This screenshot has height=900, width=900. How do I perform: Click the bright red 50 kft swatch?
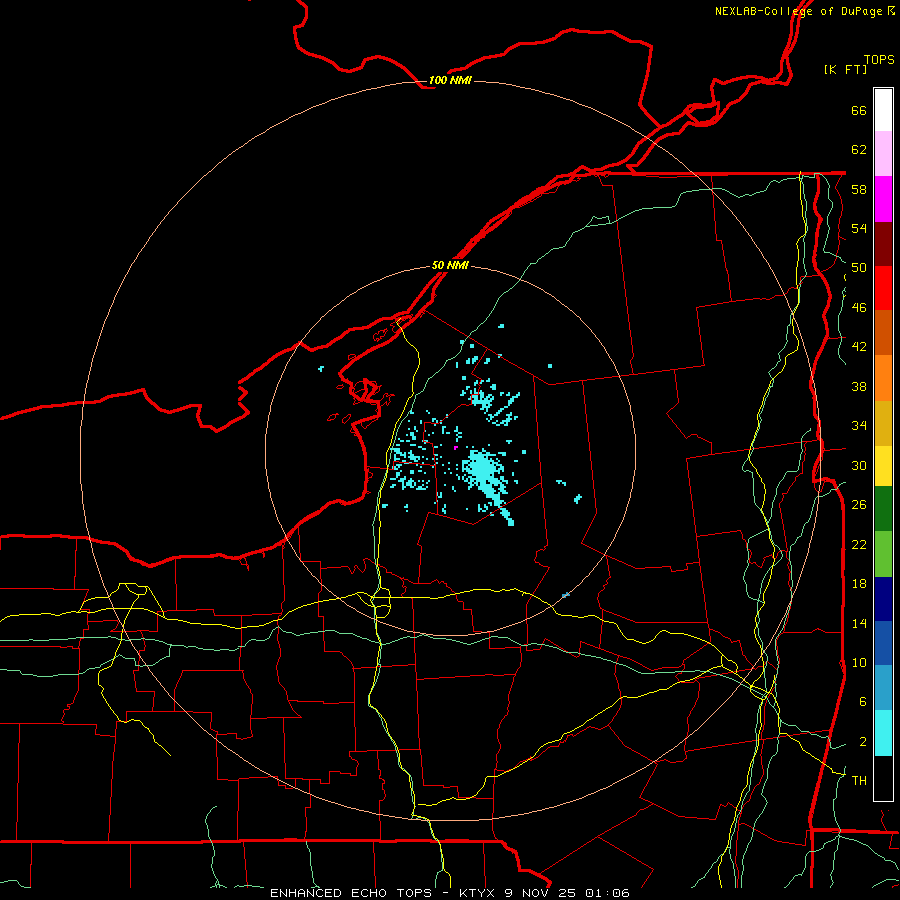point(883,289)
